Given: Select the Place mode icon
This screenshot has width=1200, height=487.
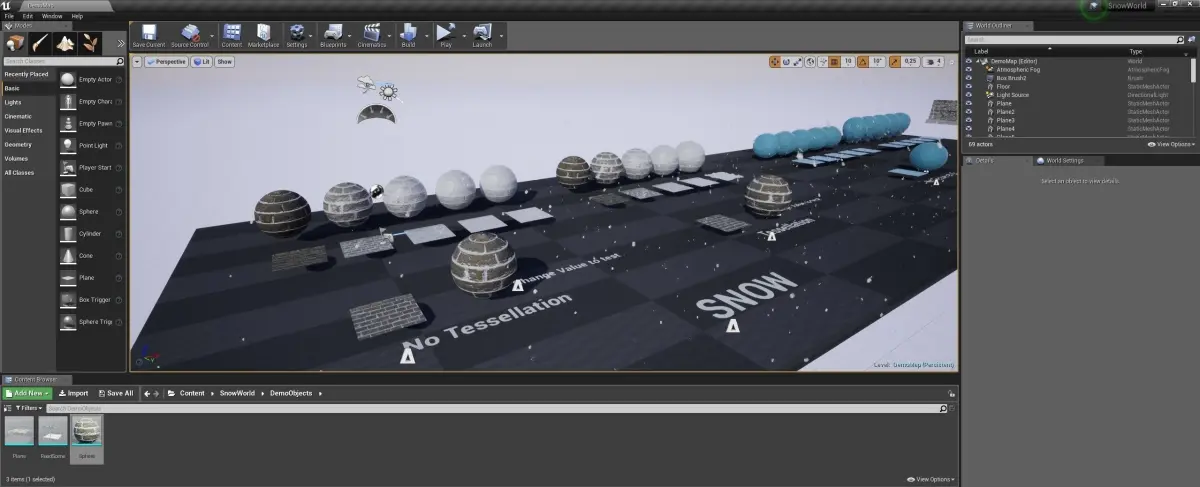Looking at the screenshot, I should pyautogui.click(x=15, y=43).
